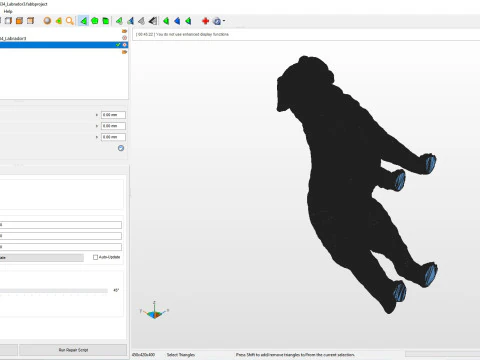Activate the magnifying glass zoom tool
480x360 pixels.
[x=69, y=21]
